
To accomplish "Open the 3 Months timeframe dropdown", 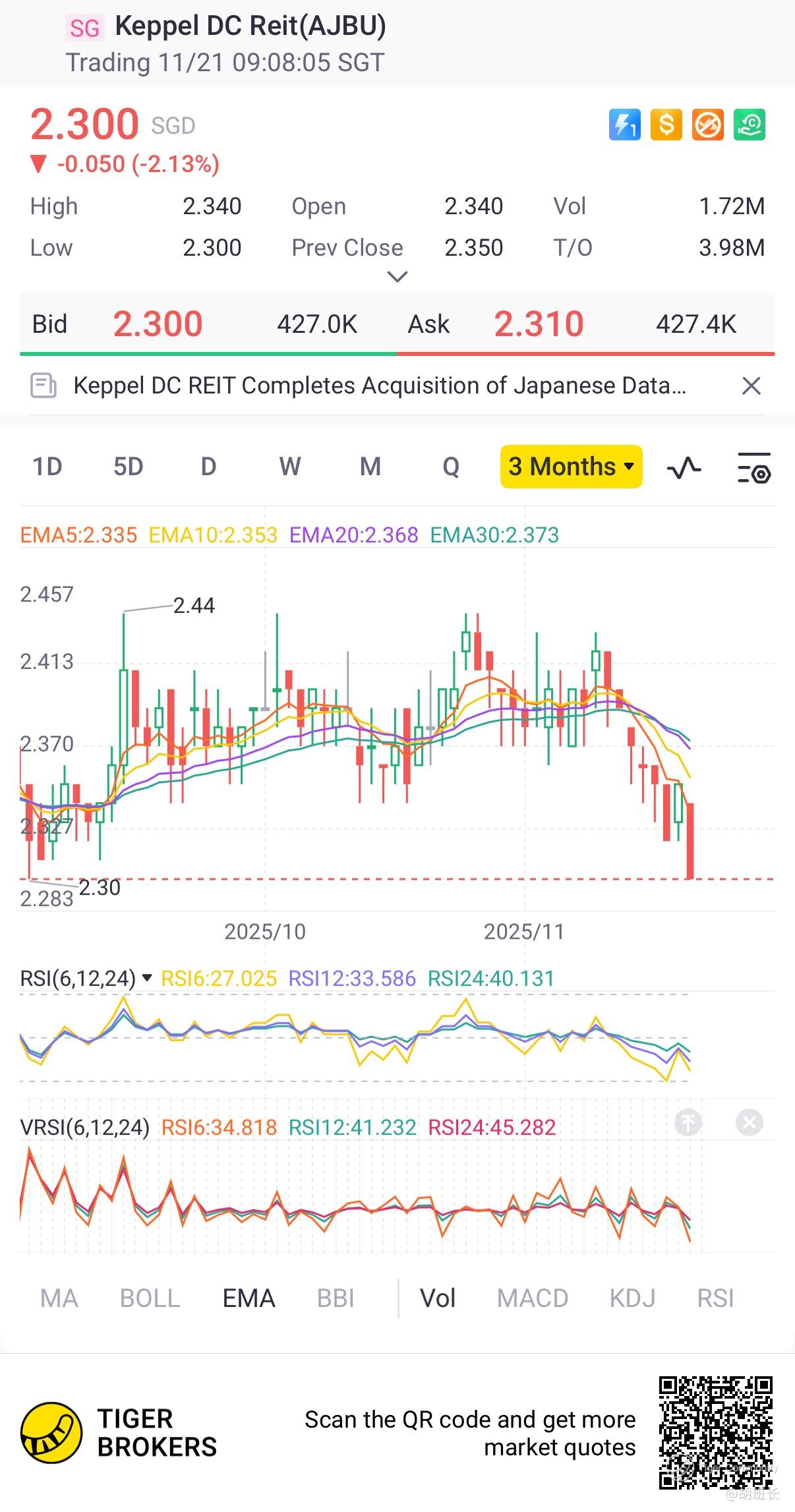I will point(572,467).
